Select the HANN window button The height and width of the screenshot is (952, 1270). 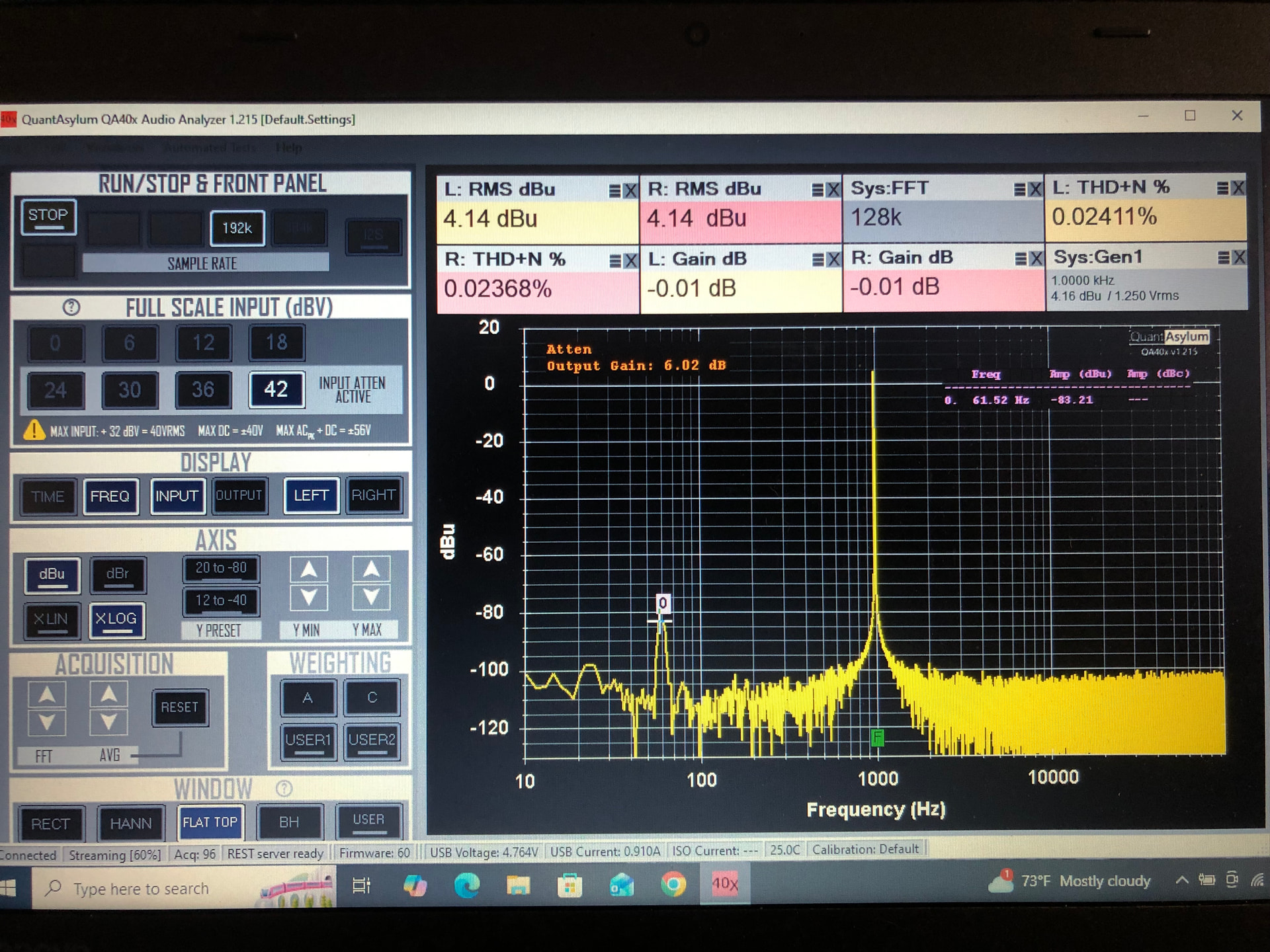click(131, 824)
